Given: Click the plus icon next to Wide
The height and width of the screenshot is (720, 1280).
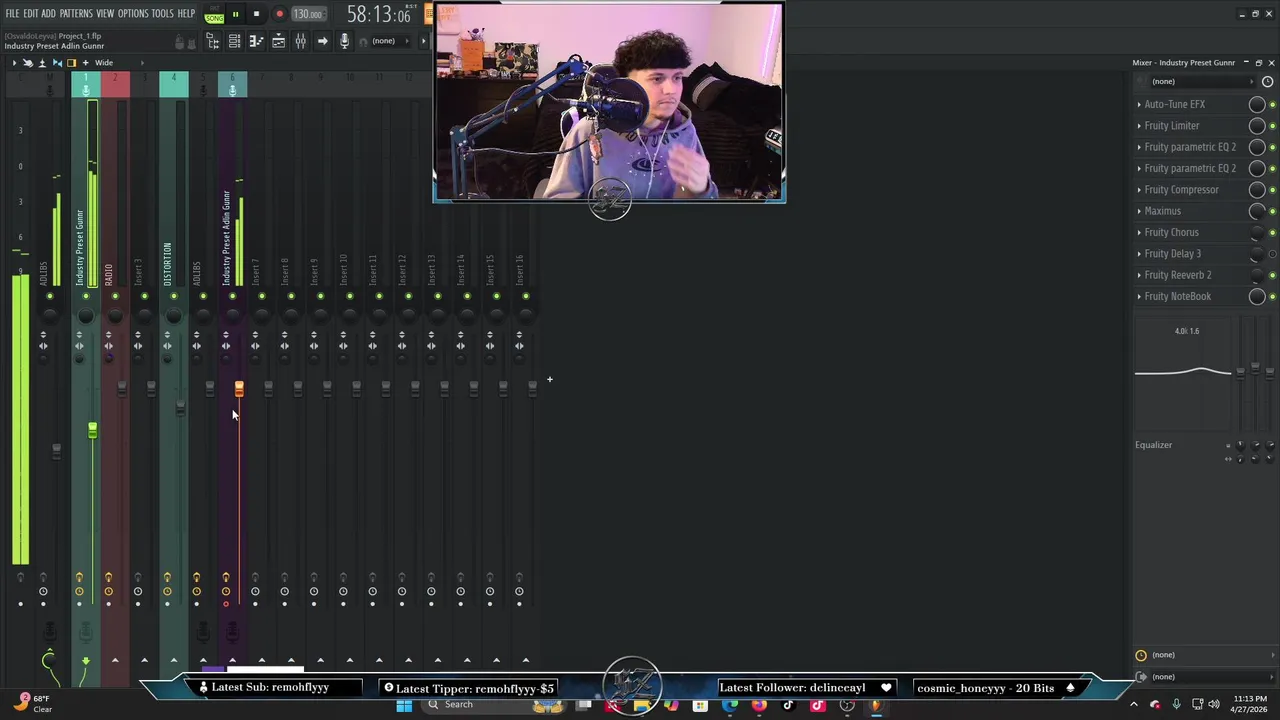Looking at the screenshot, I should click(85, 63).
